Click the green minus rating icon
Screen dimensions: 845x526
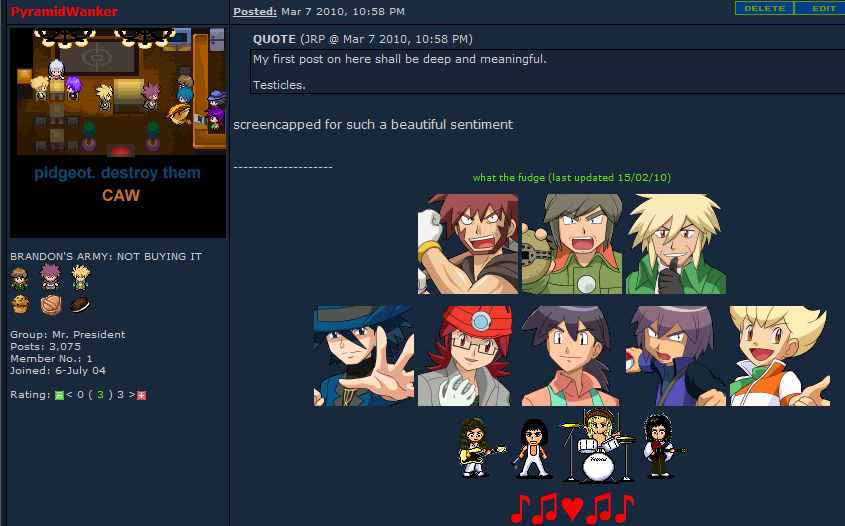[x=59, y=396]
